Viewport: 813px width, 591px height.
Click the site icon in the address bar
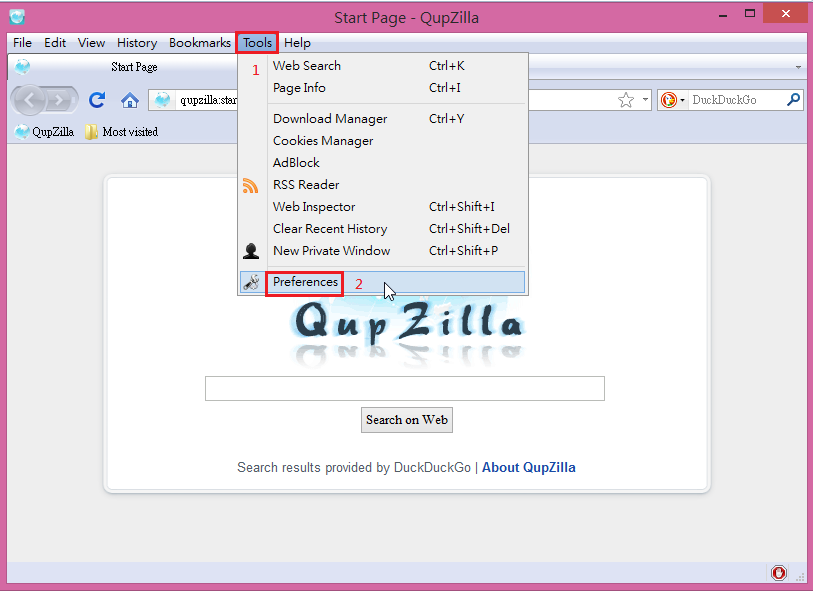(x=162, y=100)
